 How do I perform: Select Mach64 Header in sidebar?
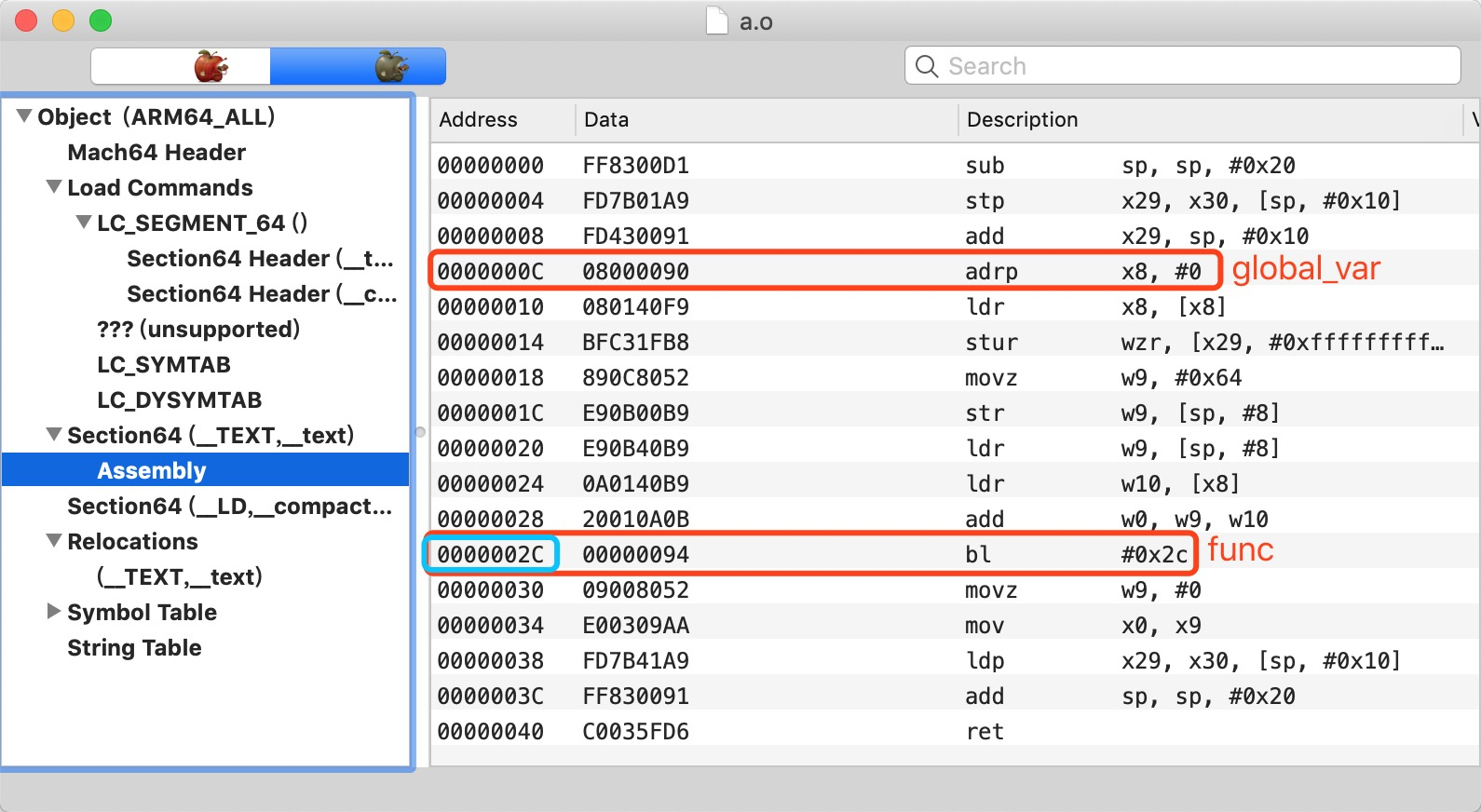click(x=156, y=152)
